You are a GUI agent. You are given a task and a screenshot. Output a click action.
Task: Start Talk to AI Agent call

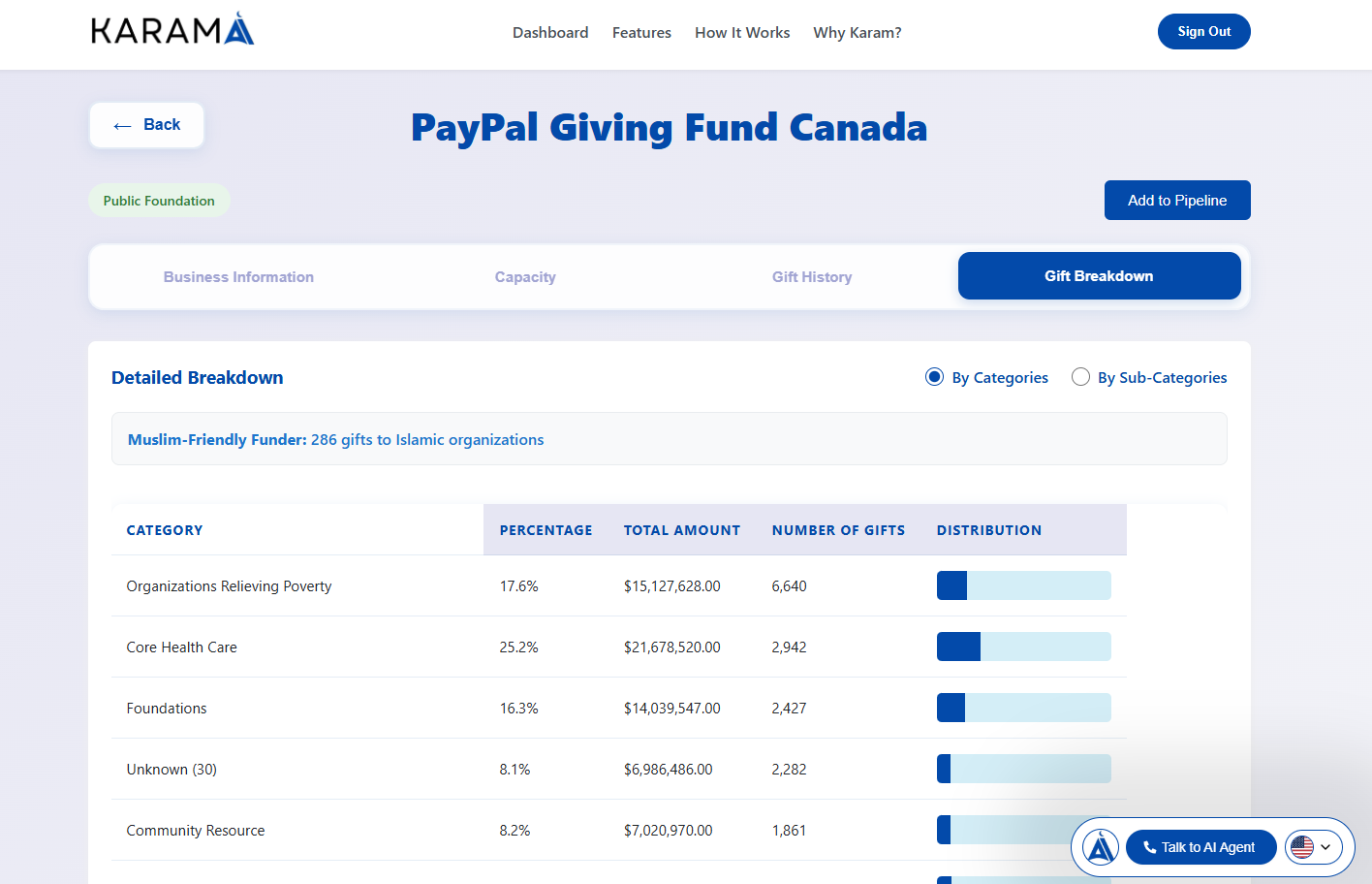(x=1201, y=847)
